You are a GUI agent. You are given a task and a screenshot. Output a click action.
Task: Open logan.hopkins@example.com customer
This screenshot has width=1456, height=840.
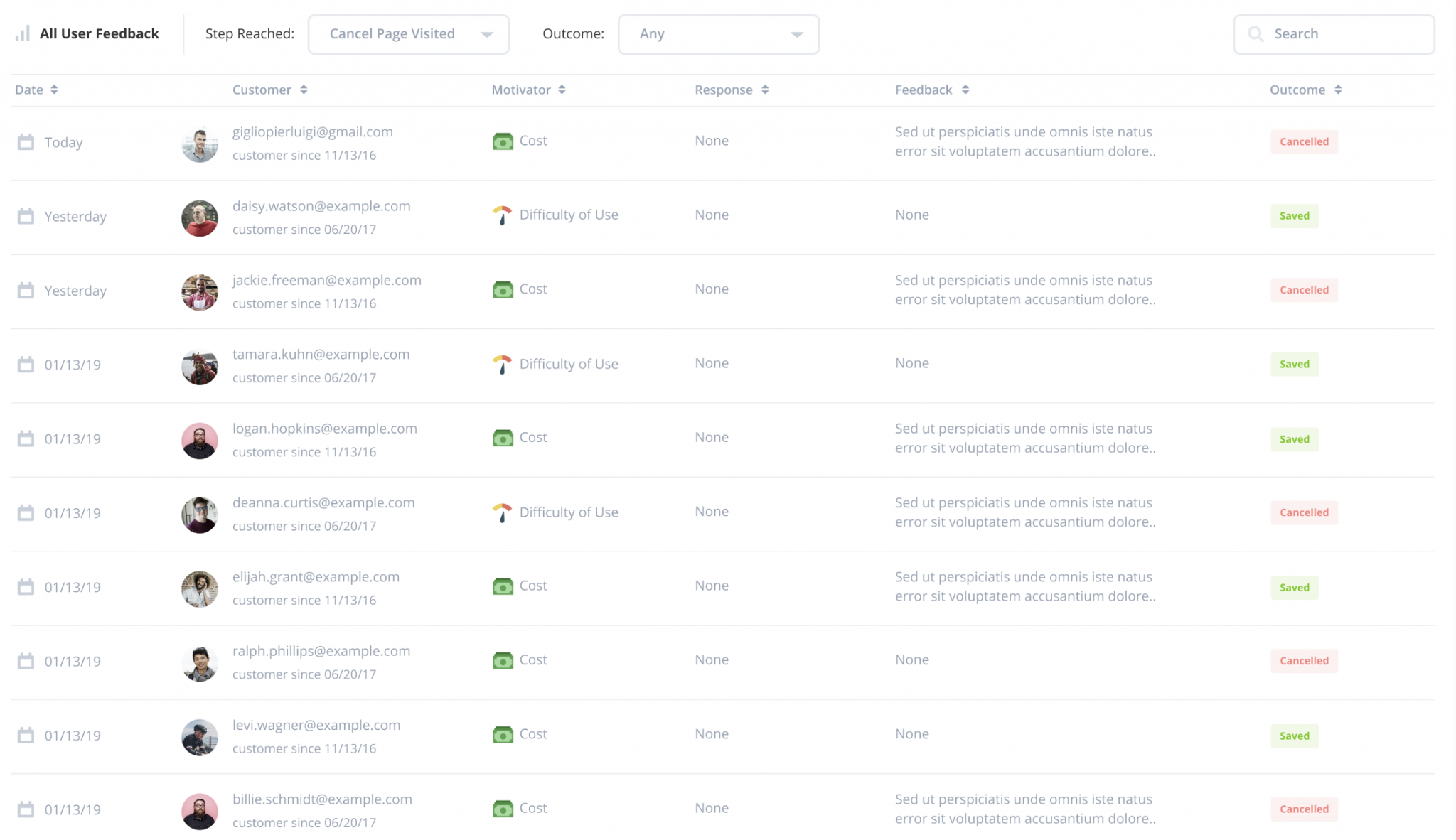[325, 429]
